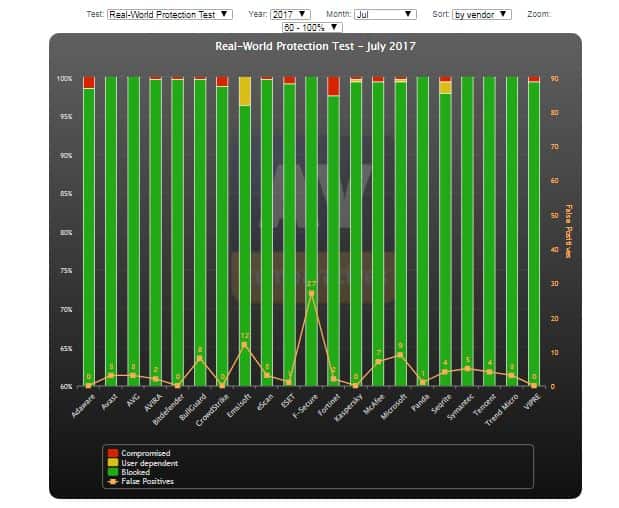Click the AVG vendor label
The height and width of the screenshot is (508, 619).
click(x=133, y=400)
